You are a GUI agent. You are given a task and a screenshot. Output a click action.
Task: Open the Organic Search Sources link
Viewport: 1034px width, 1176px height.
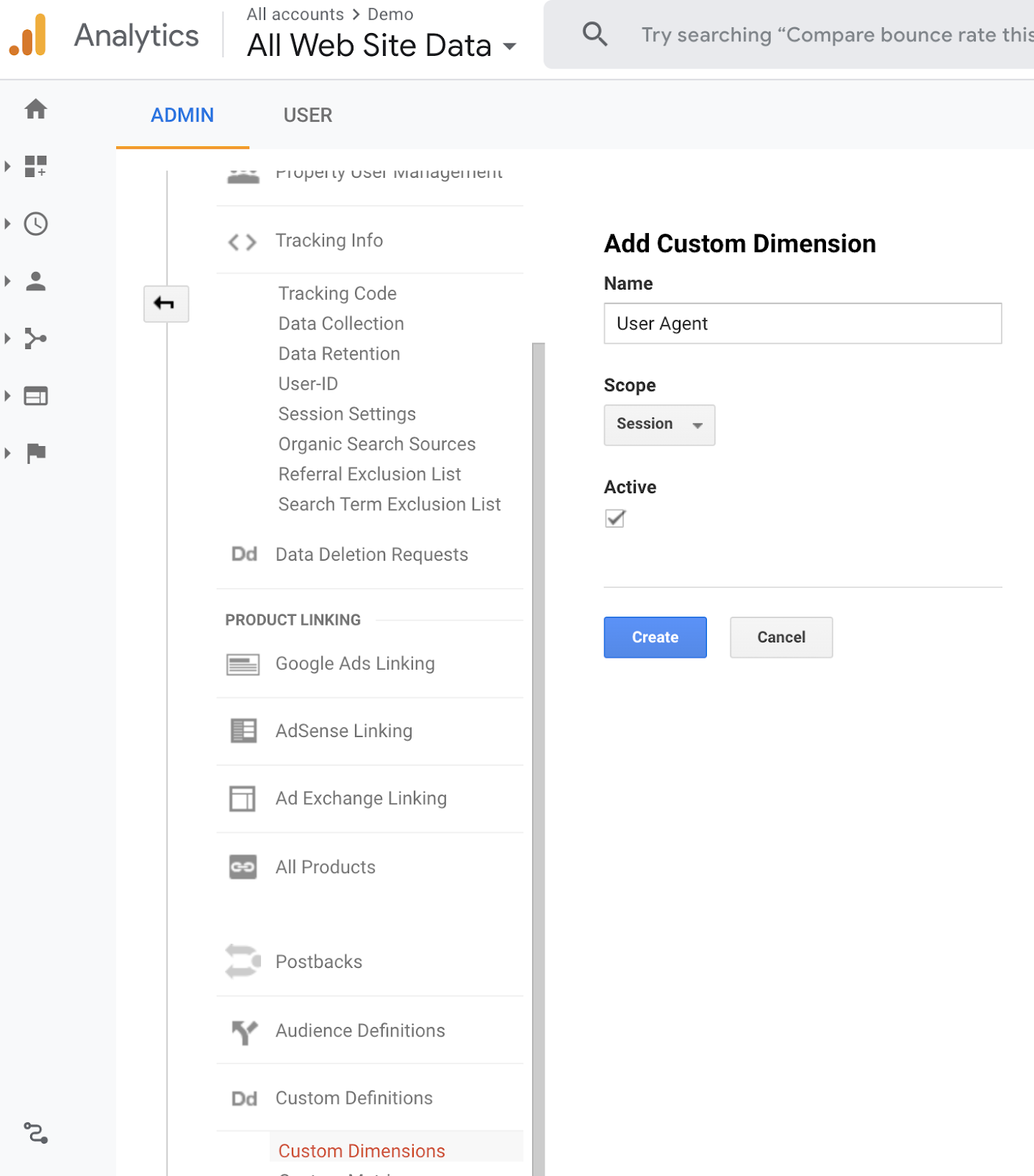[377, 444]
